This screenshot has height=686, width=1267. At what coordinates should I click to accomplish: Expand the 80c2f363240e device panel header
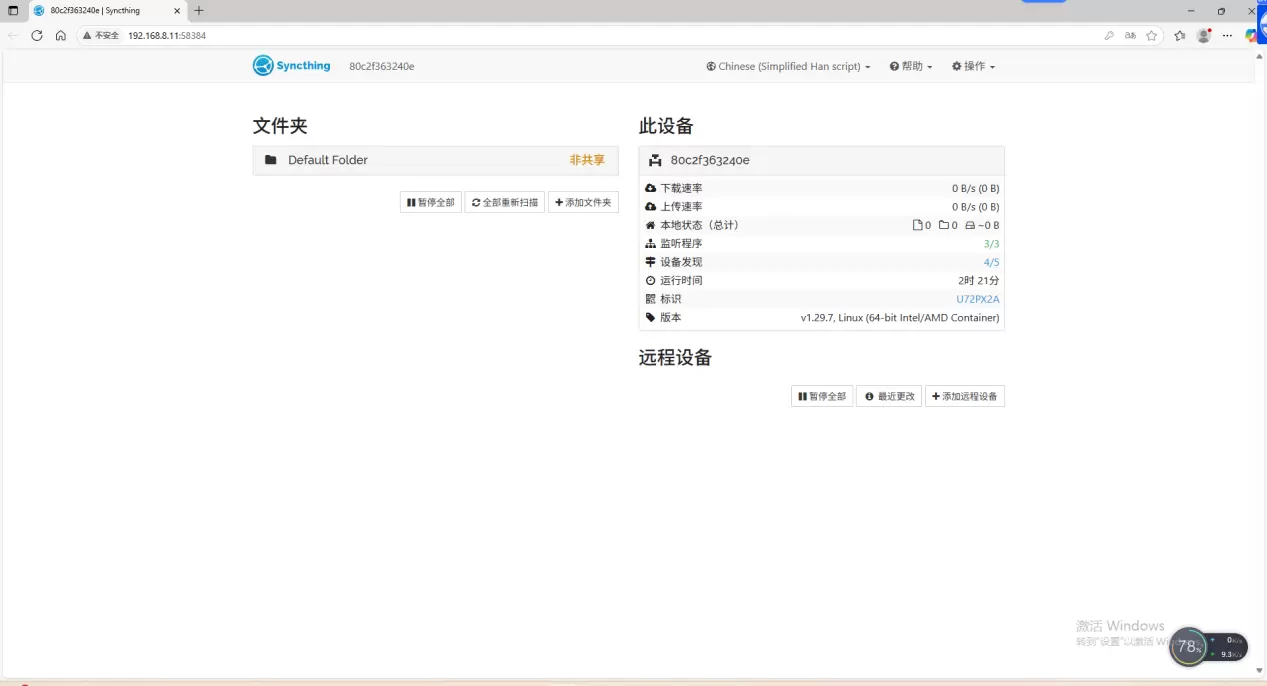point(821,160)
